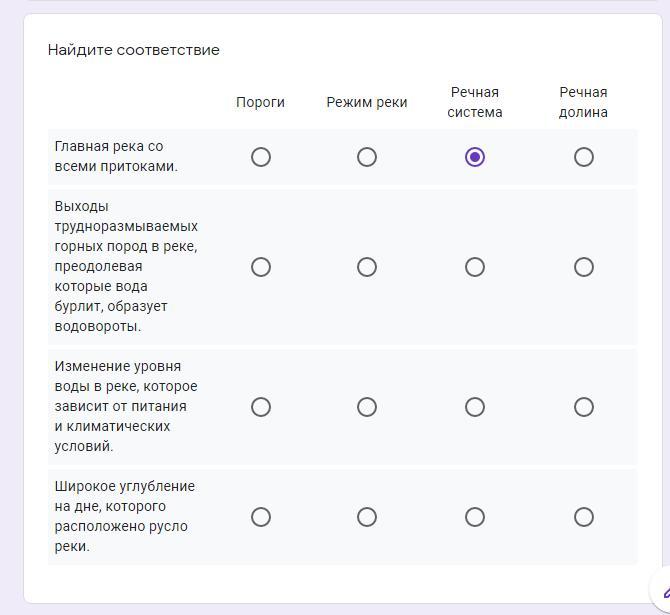Click the 'Режим реки' column header
This screenshot has width=670, height=615.
coord(367,102)
